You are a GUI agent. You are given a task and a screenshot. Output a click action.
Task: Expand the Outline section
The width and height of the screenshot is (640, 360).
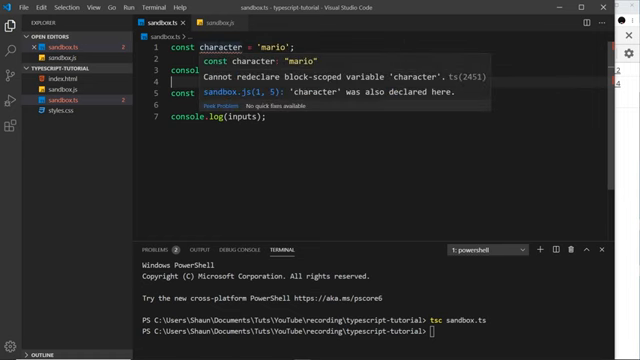[x=42, y=355]
